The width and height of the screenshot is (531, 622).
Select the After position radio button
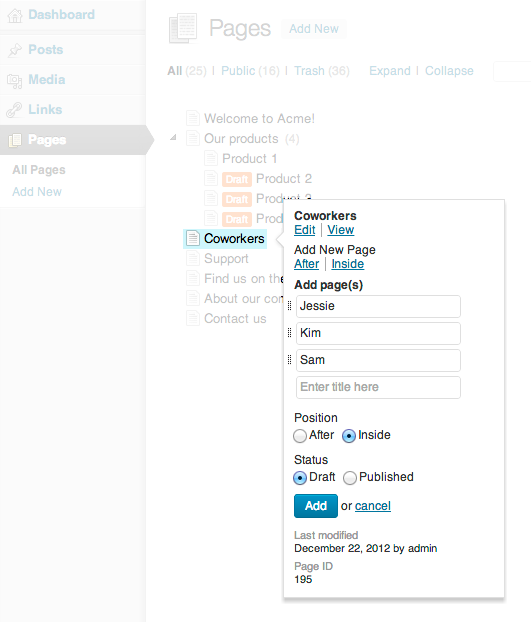300,436
